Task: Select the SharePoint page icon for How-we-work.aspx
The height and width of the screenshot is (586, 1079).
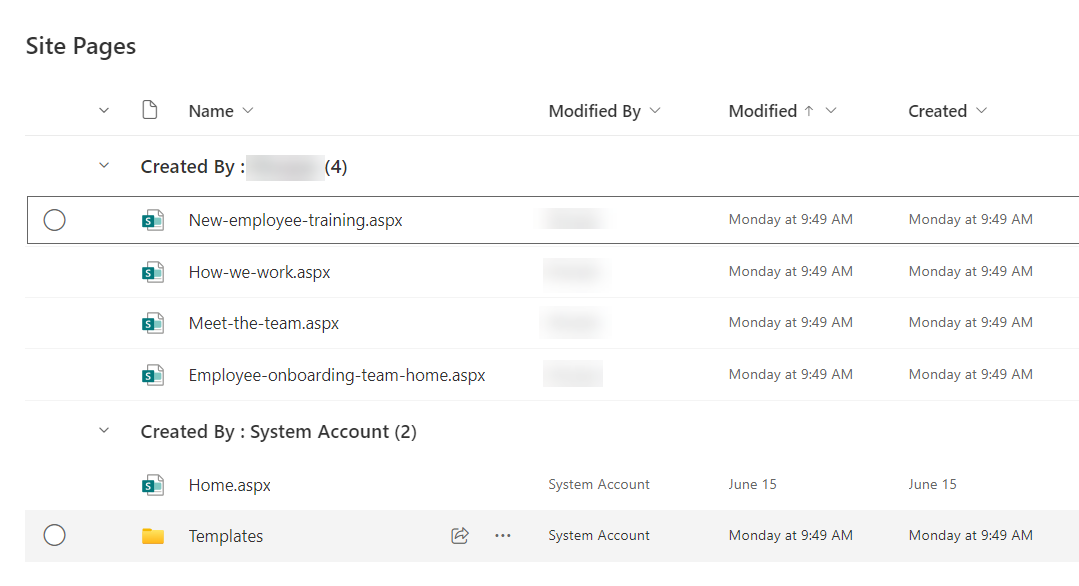Action: coord(152,271)
